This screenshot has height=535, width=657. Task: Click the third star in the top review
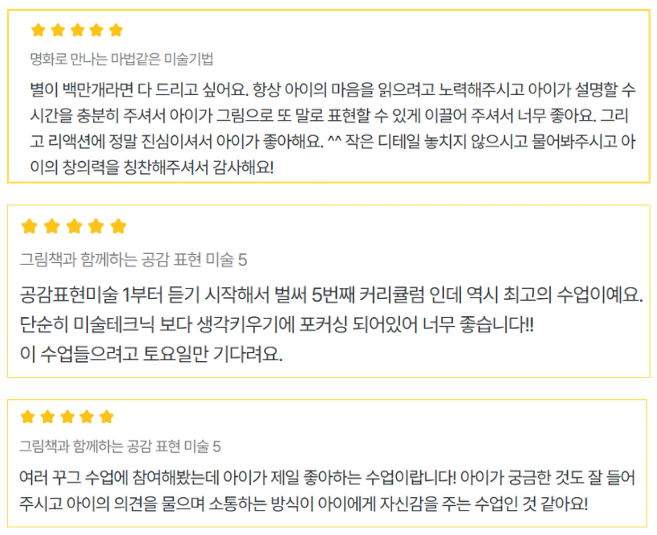click(76, 30)
